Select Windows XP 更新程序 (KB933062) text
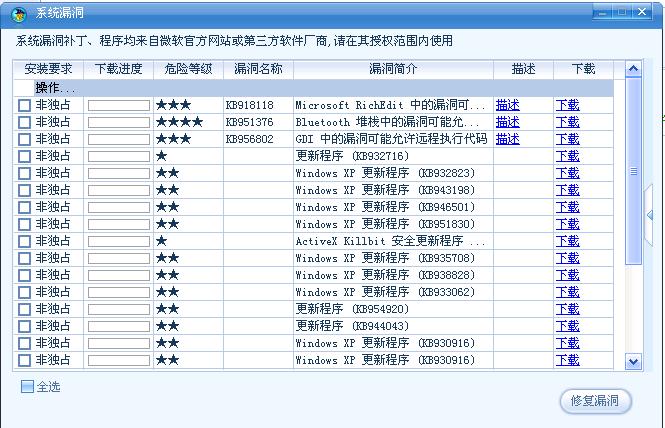The height and width of the screenshot is (428, 665). coord(385,292)
